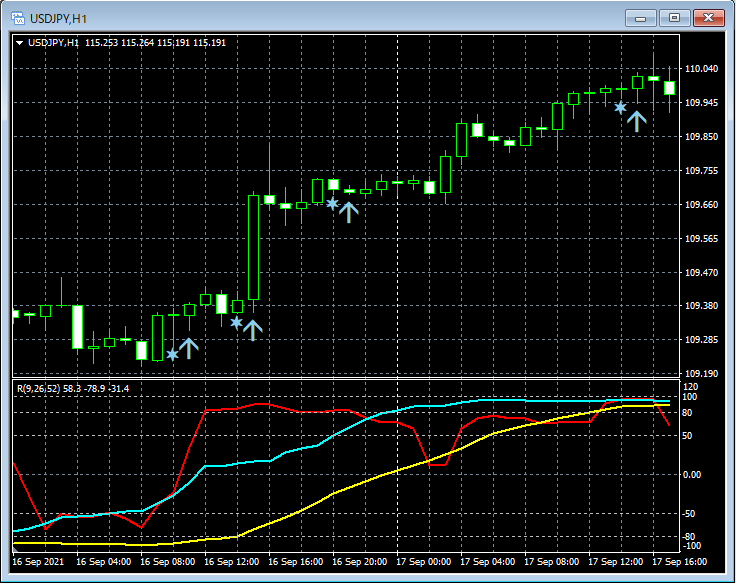Click the up-arrow signal just below 109.660

tap(348, 213)
